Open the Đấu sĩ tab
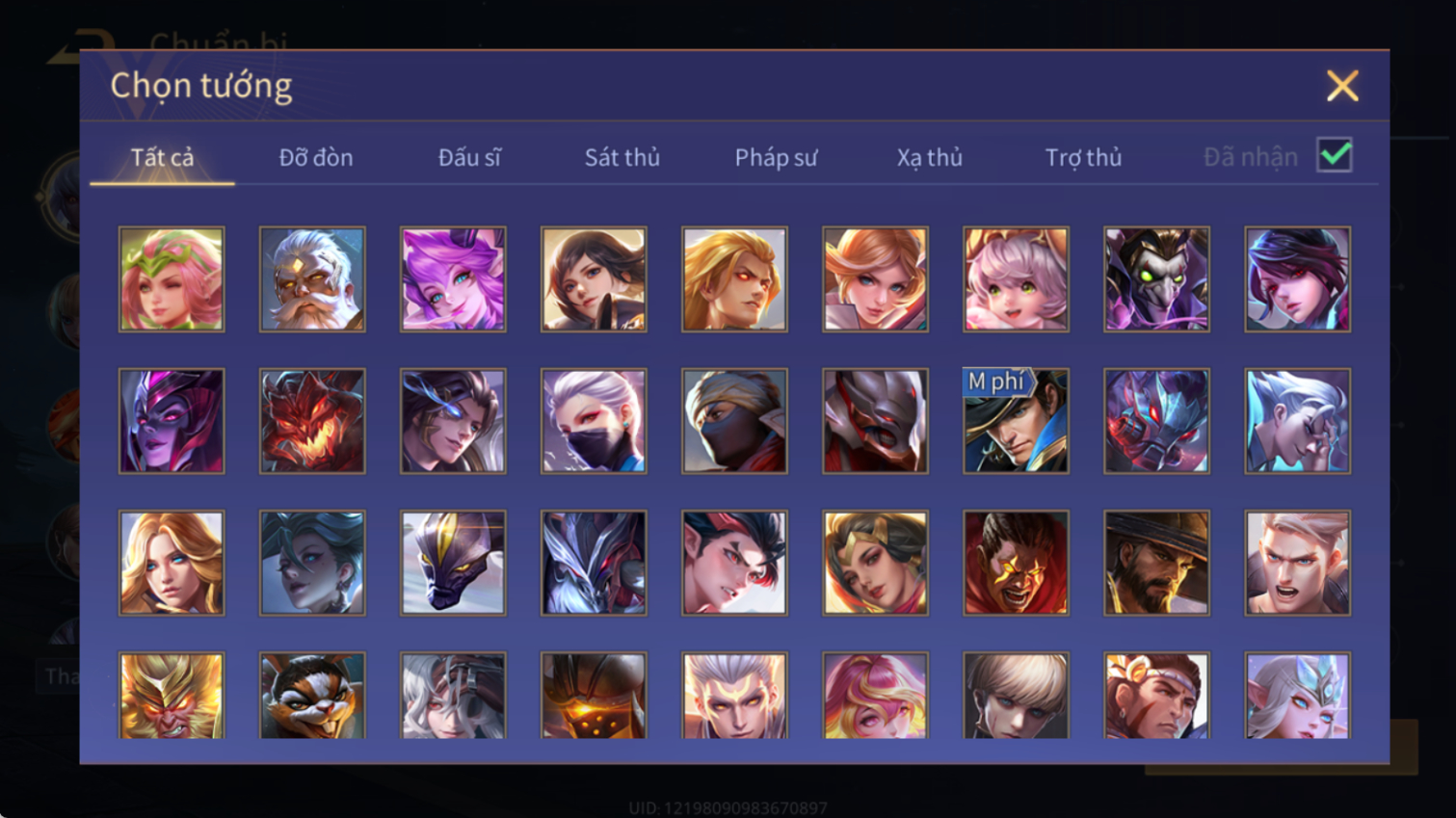1456x818 pixels. [469, 157]
